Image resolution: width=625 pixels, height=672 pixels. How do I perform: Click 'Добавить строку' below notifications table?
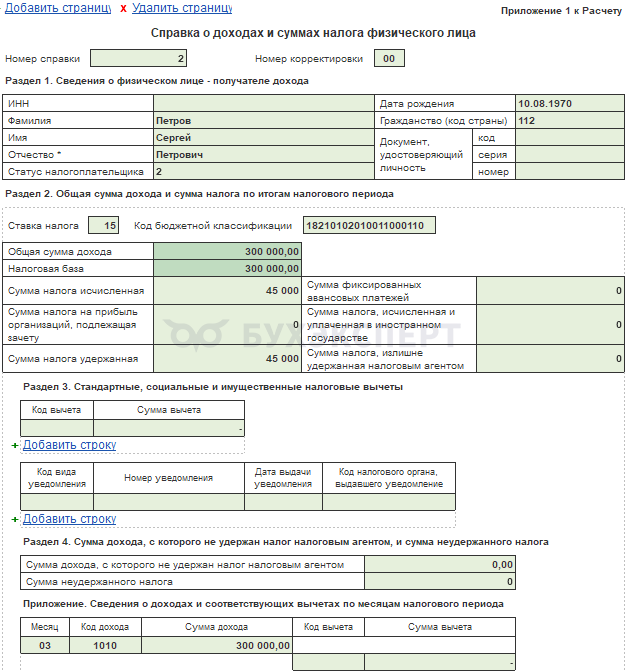(x=69, y=519)
